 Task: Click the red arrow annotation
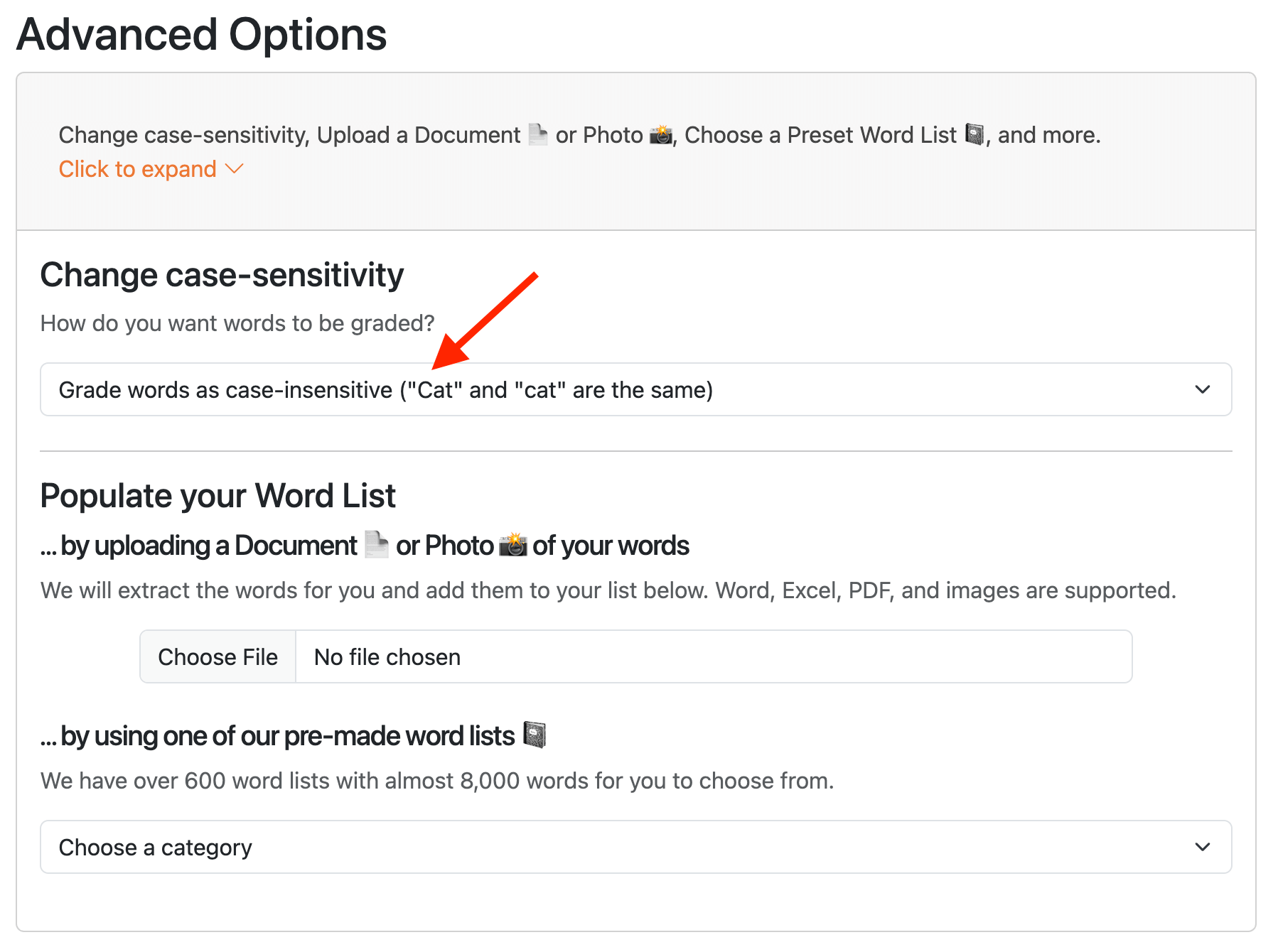pyautogui.click(x=485, y=321)
